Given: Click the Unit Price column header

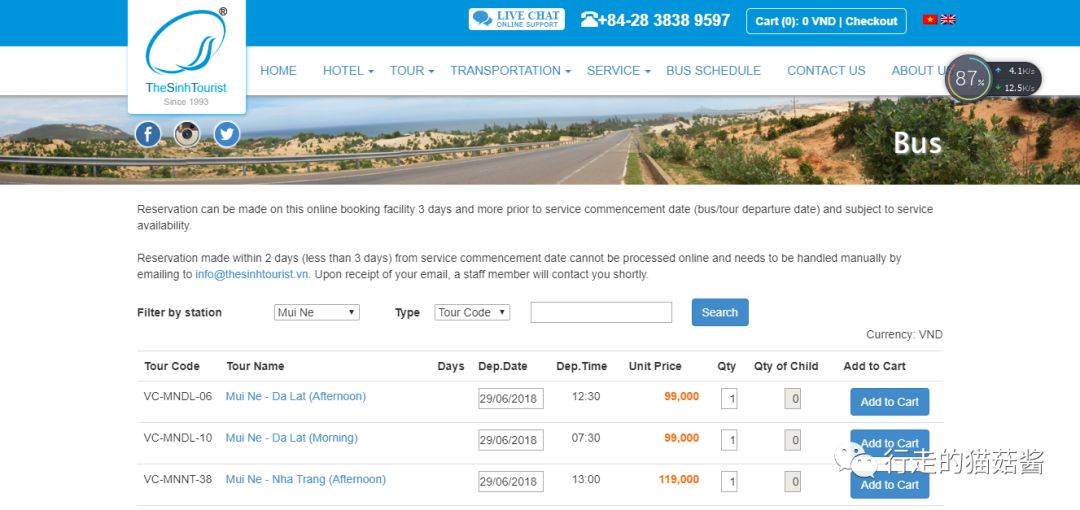Looking at the screenshot, I should click(x=655, y=366).
